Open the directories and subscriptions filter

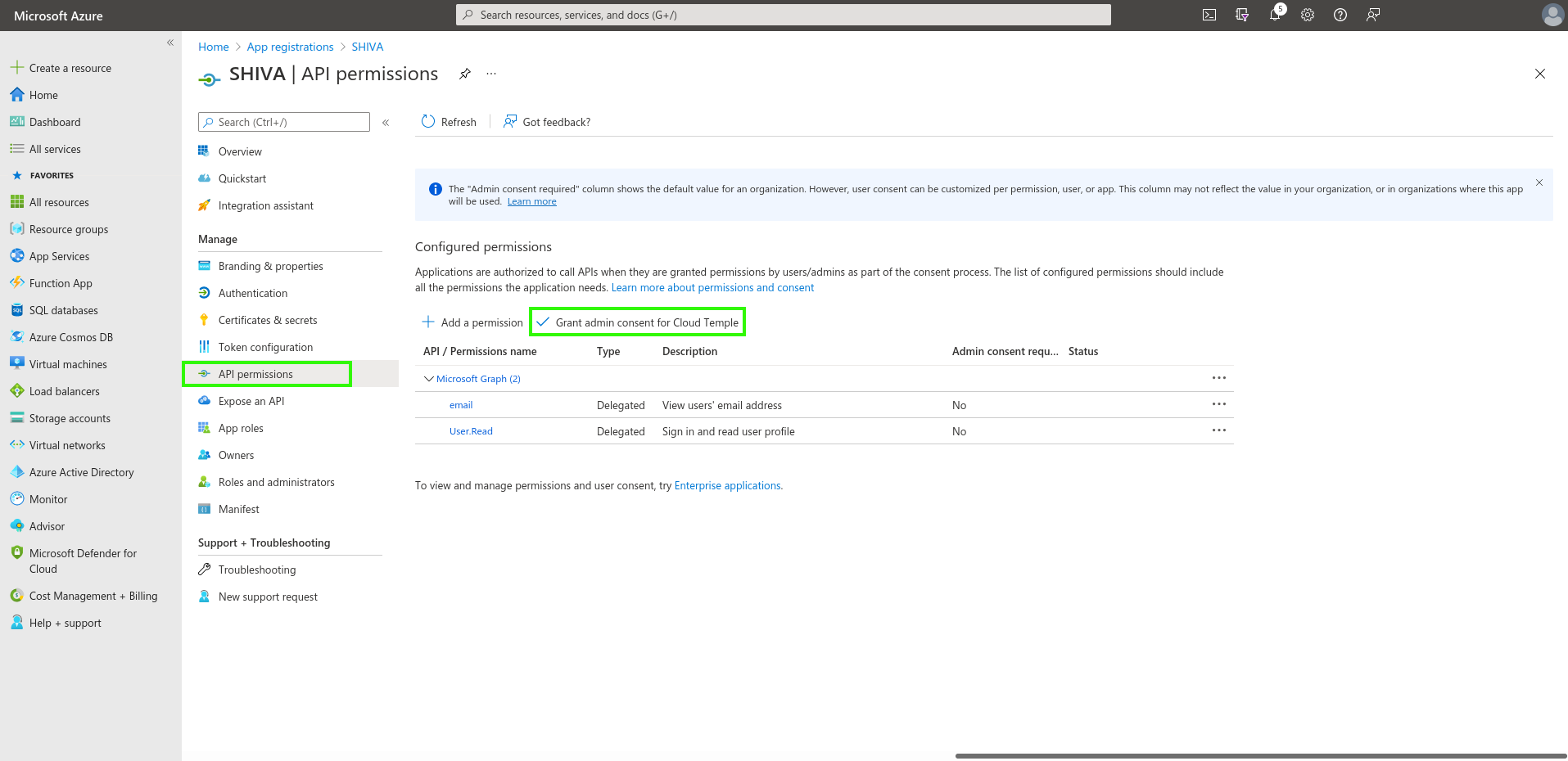point(1242,15)
